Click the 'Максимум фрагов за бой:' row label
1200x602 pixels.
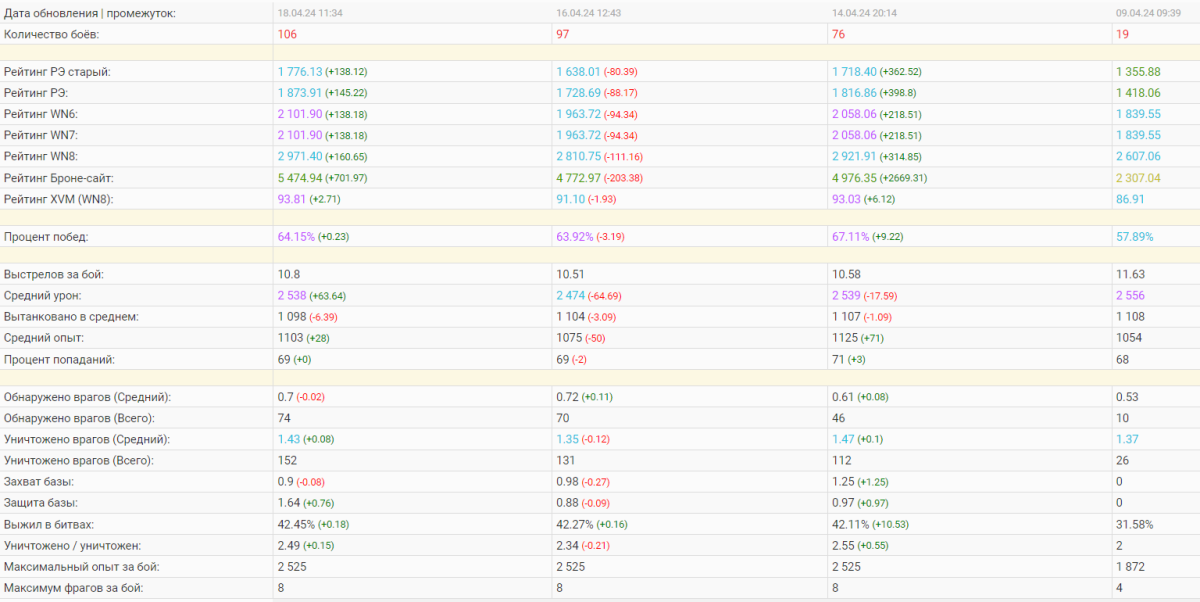click(73, 588)
